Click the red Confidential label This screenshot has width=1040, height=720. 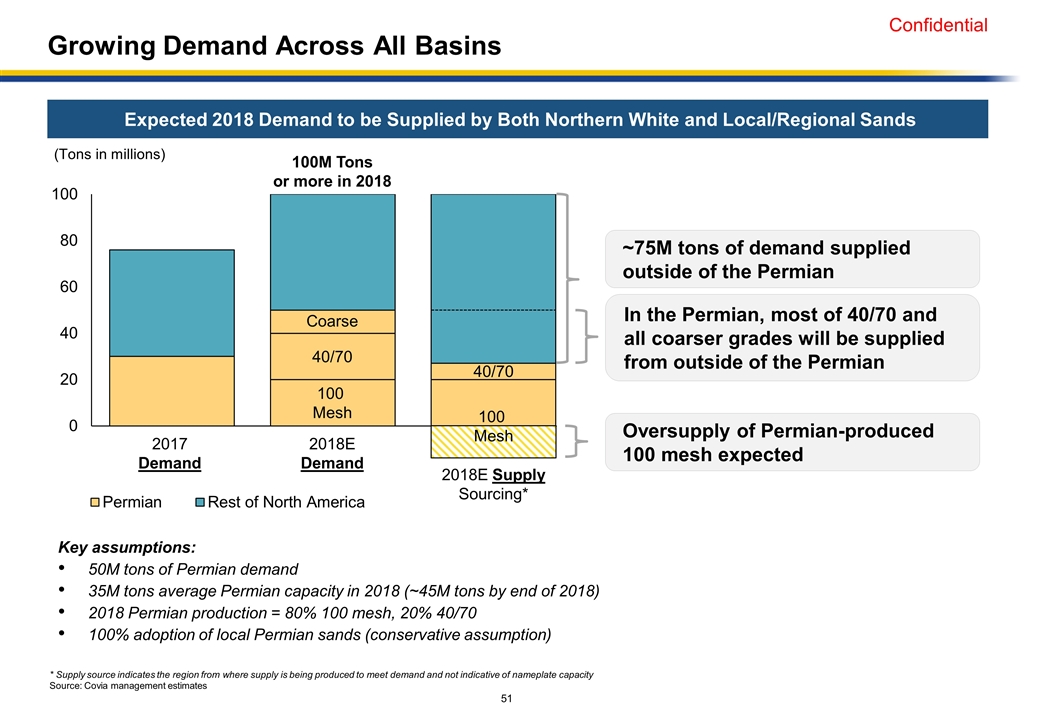(x=939, y=26)
